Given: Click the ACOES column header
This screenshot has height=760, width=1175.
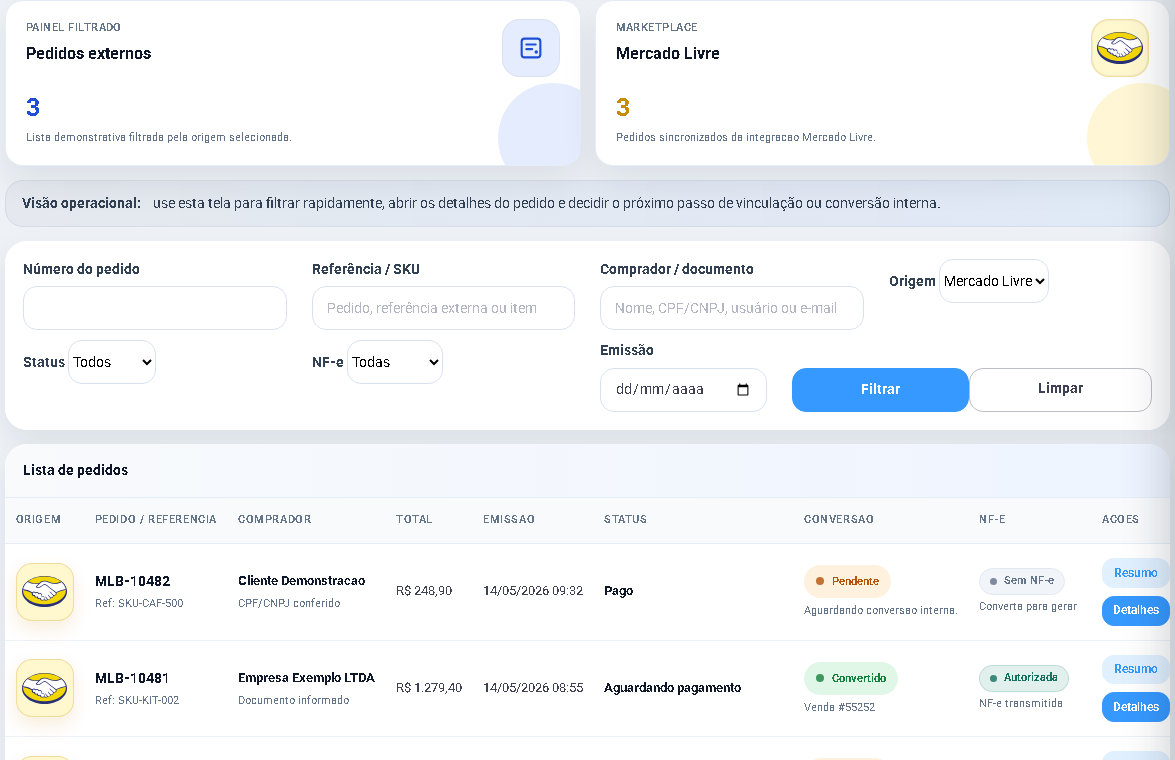Looking at the screenshot, I should 1120,519.
